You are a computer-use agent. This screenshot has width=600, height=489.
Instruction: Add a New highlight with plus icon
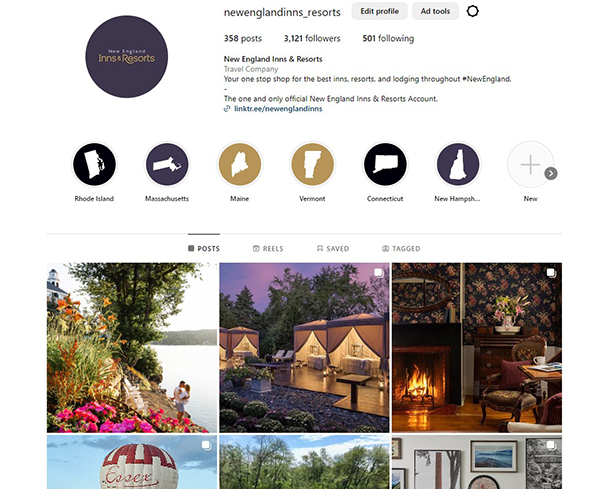530,165
